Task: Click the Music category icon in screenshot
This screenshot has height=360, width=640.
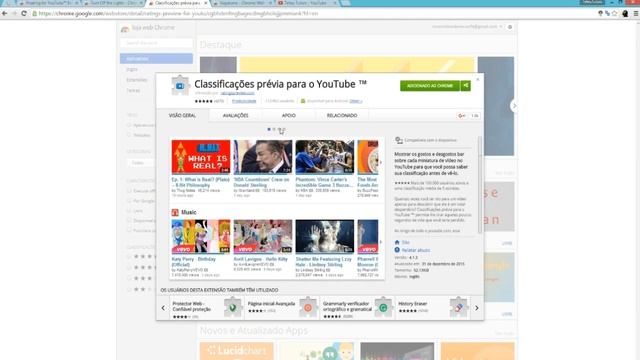Action: pos(175,212)
